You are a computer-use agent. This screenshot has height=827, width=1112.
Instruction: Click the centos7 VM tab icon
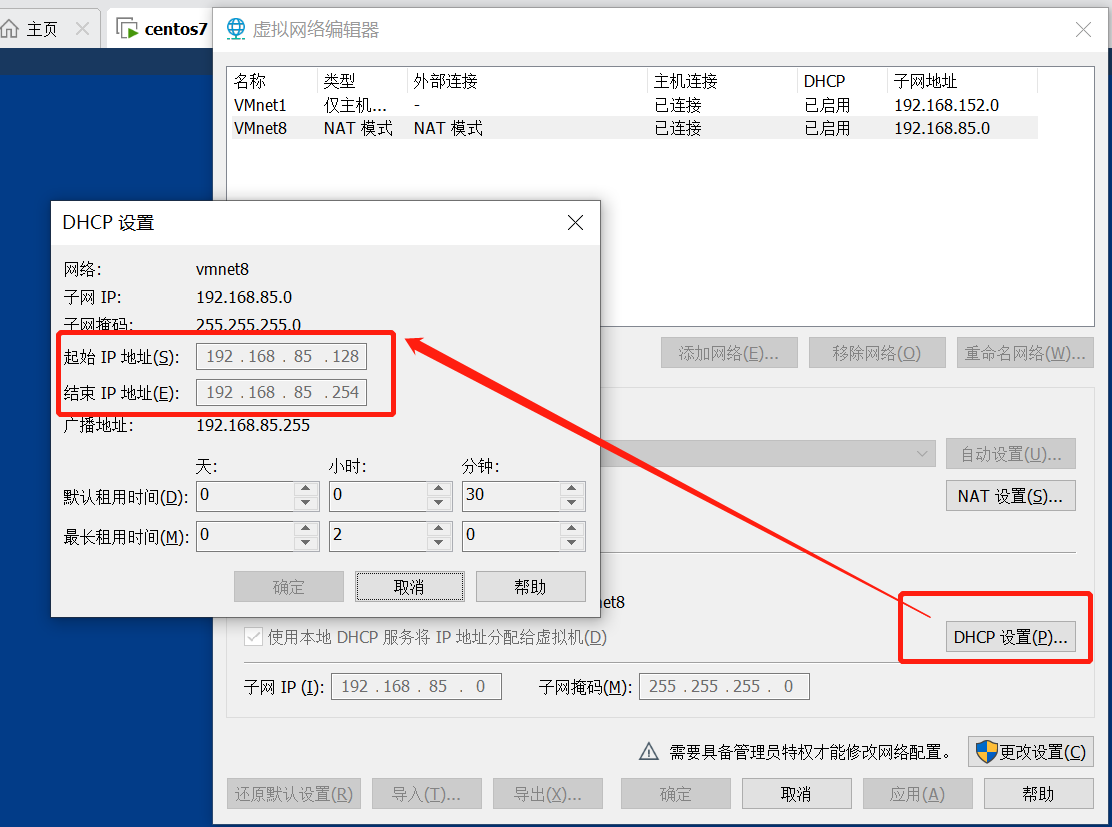(126, 28)
